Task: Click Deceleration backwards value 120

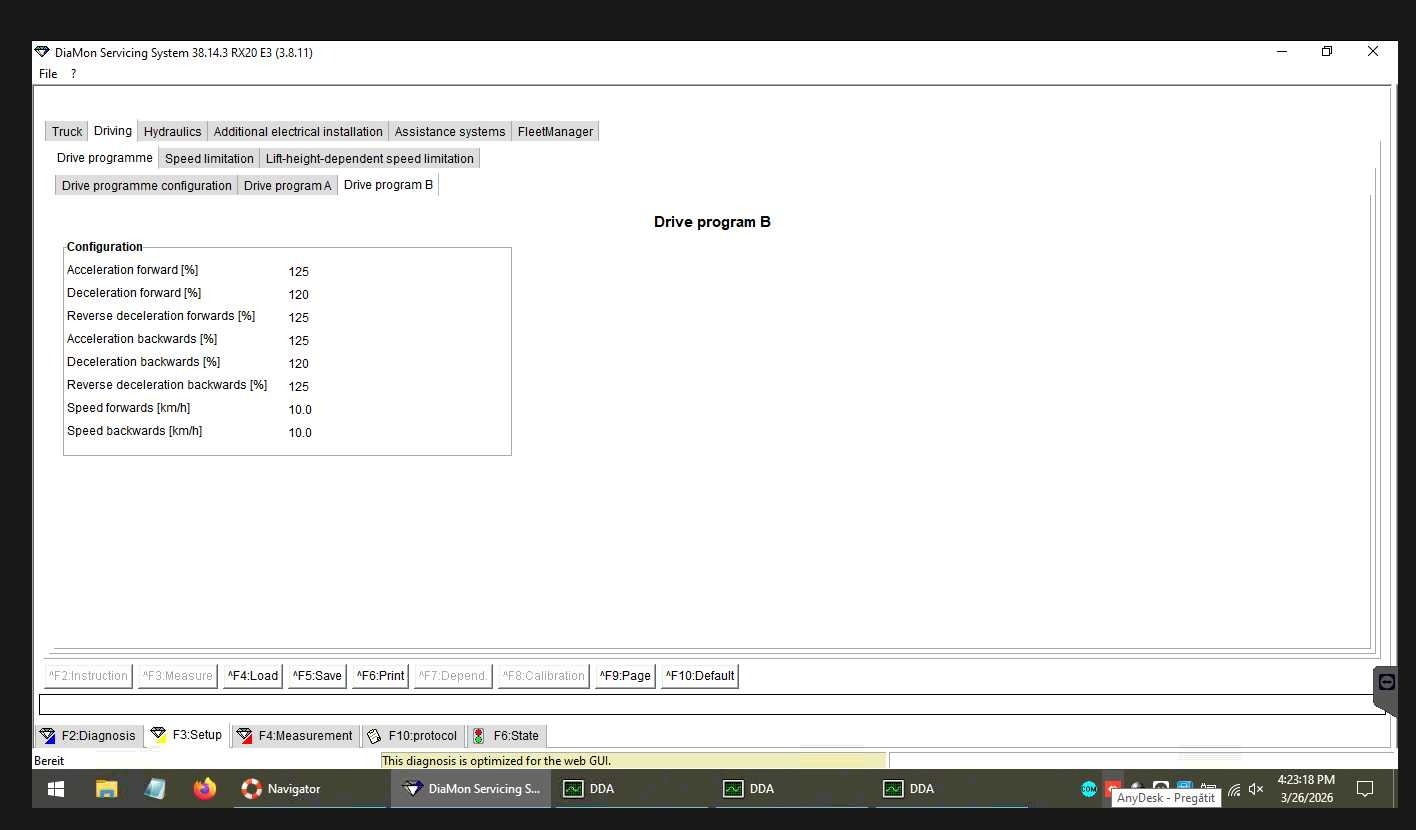Action: click(x=298, y=364)
